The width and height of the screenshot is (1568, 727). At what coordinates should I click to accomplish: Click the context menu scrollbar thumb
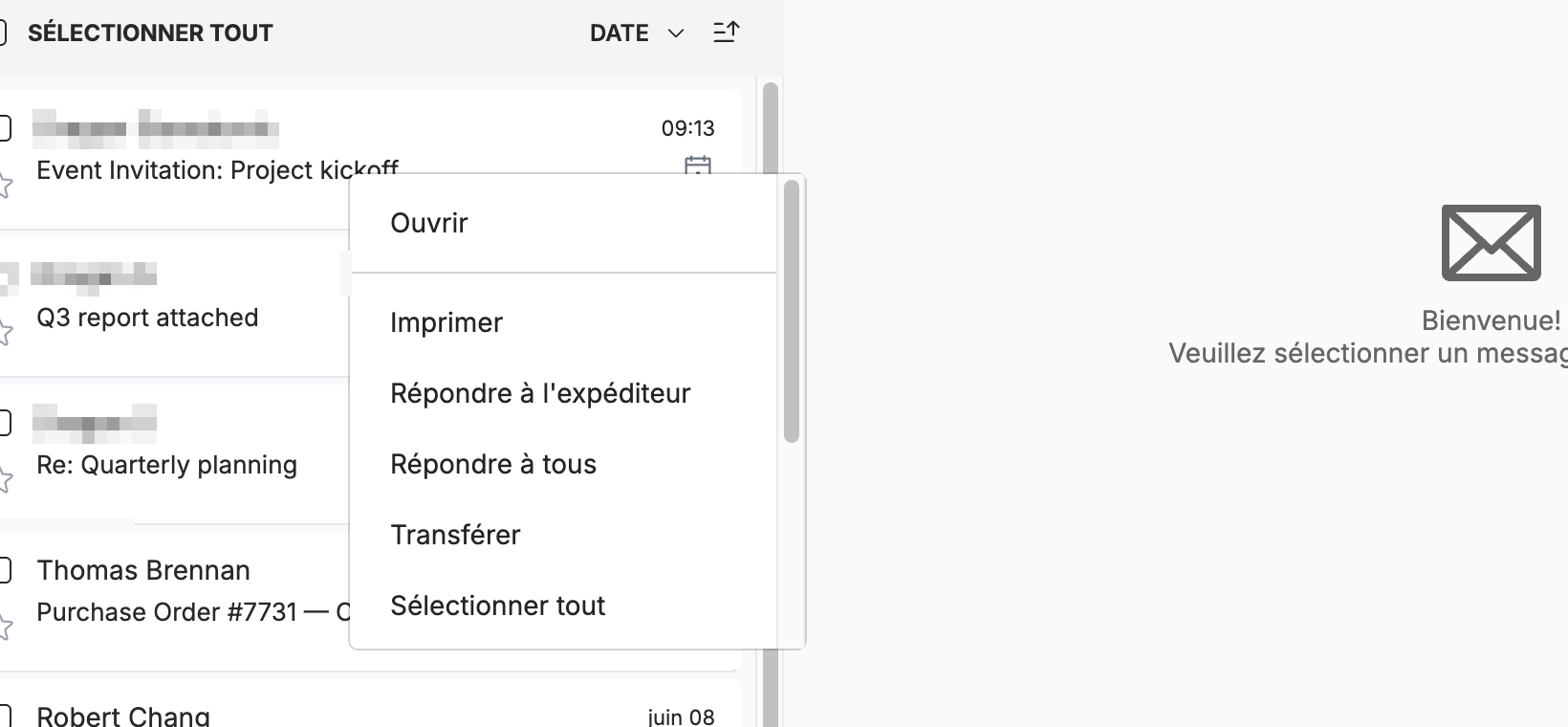pos(791,311)
